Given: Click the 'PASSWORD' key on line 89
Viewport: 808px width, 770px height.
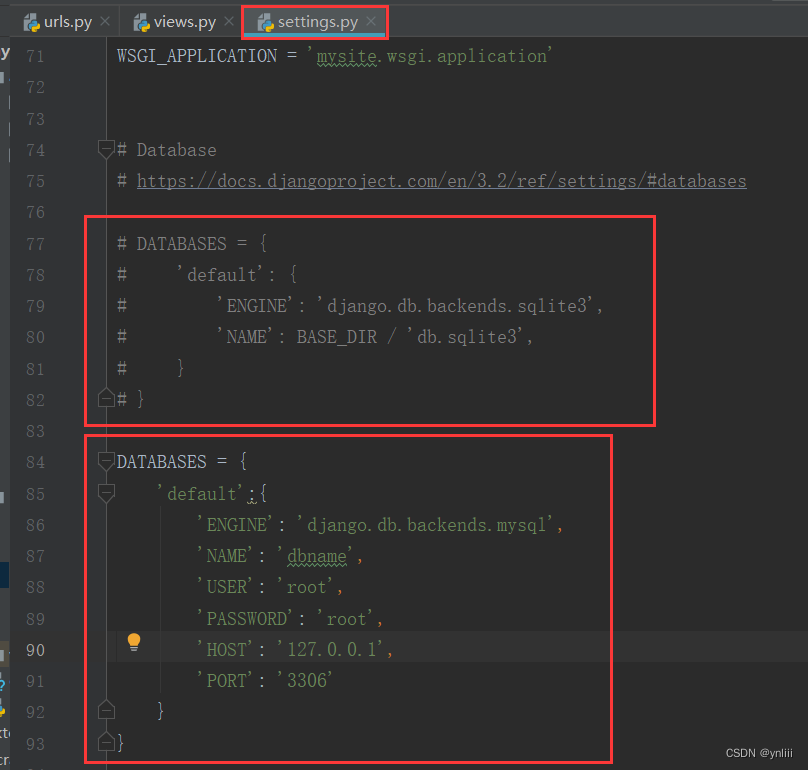Looking at the screenshot, I should 247,618.
